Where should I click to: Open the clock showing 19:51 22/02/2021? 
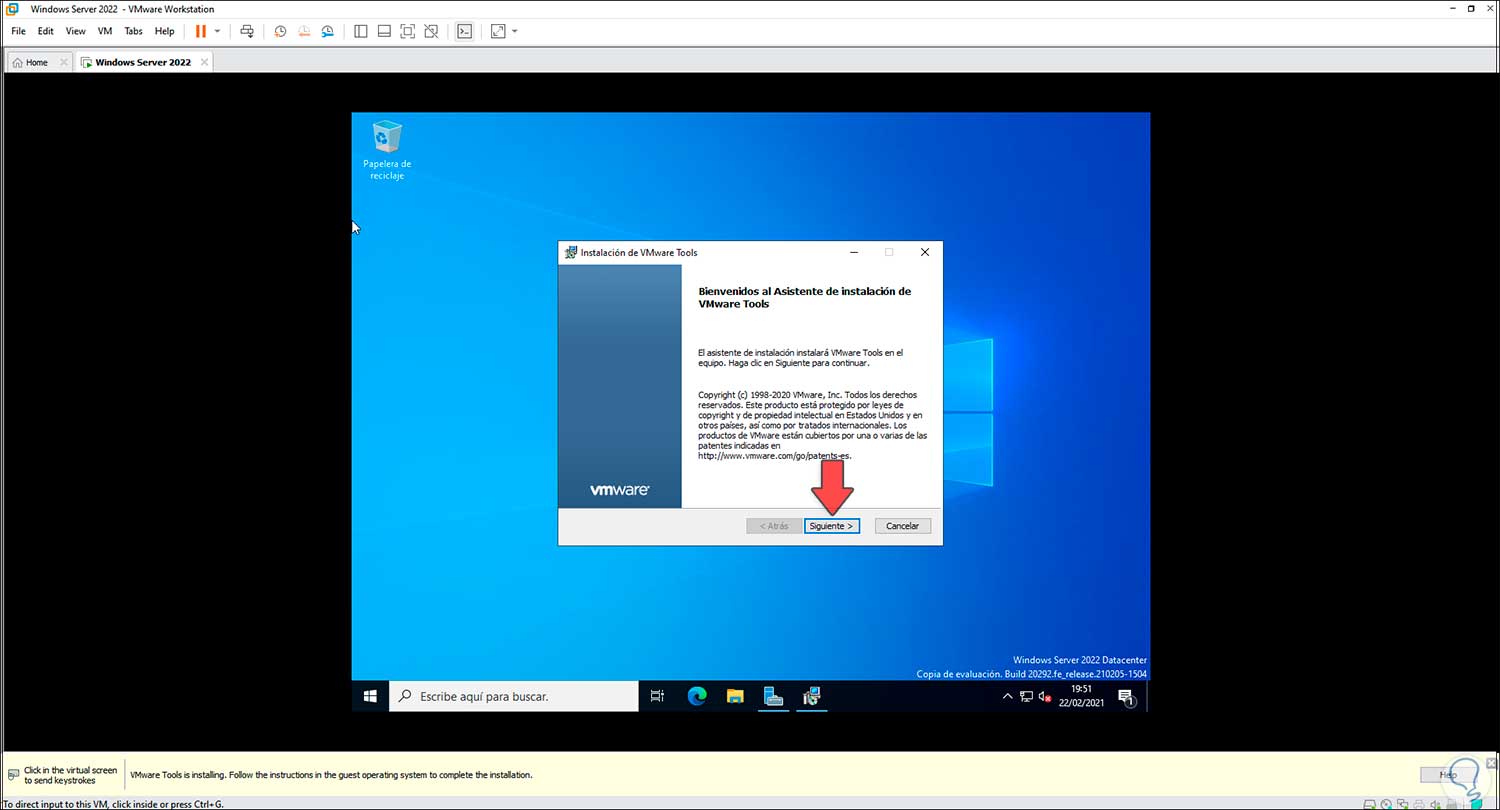click(1082, 696)
